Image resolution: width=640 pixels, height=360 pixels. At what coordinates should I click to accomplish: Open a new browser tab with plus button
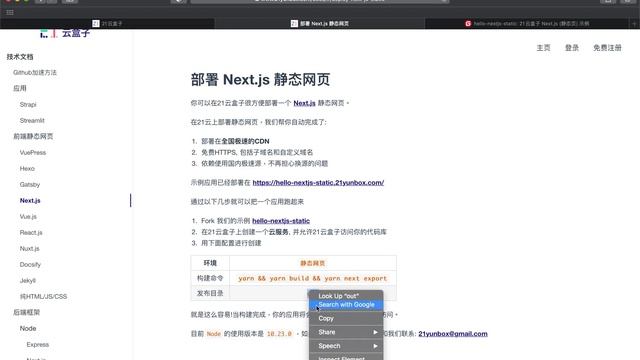(x=634, y=24)
